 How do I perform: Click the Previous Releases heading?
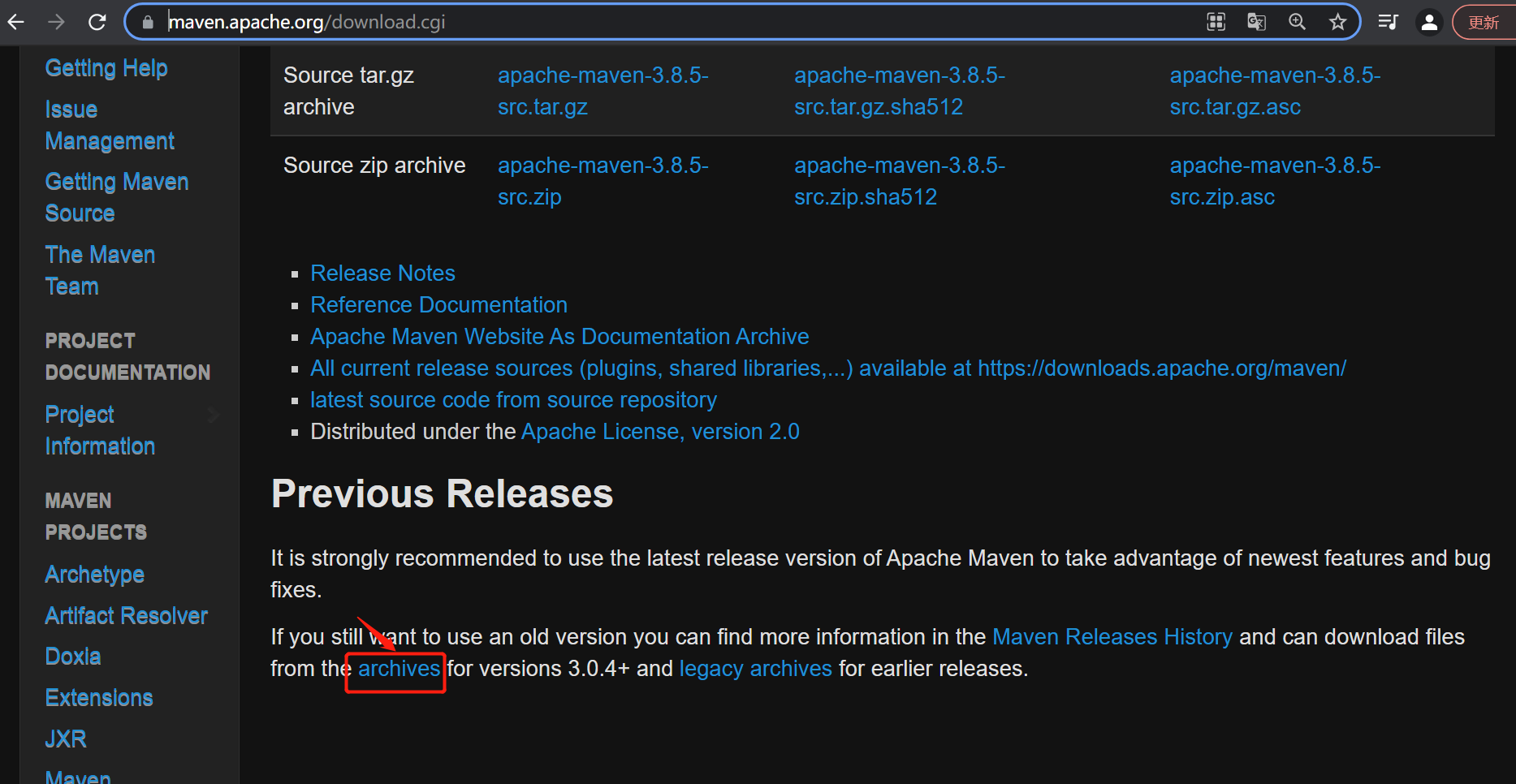pos(442,493)
